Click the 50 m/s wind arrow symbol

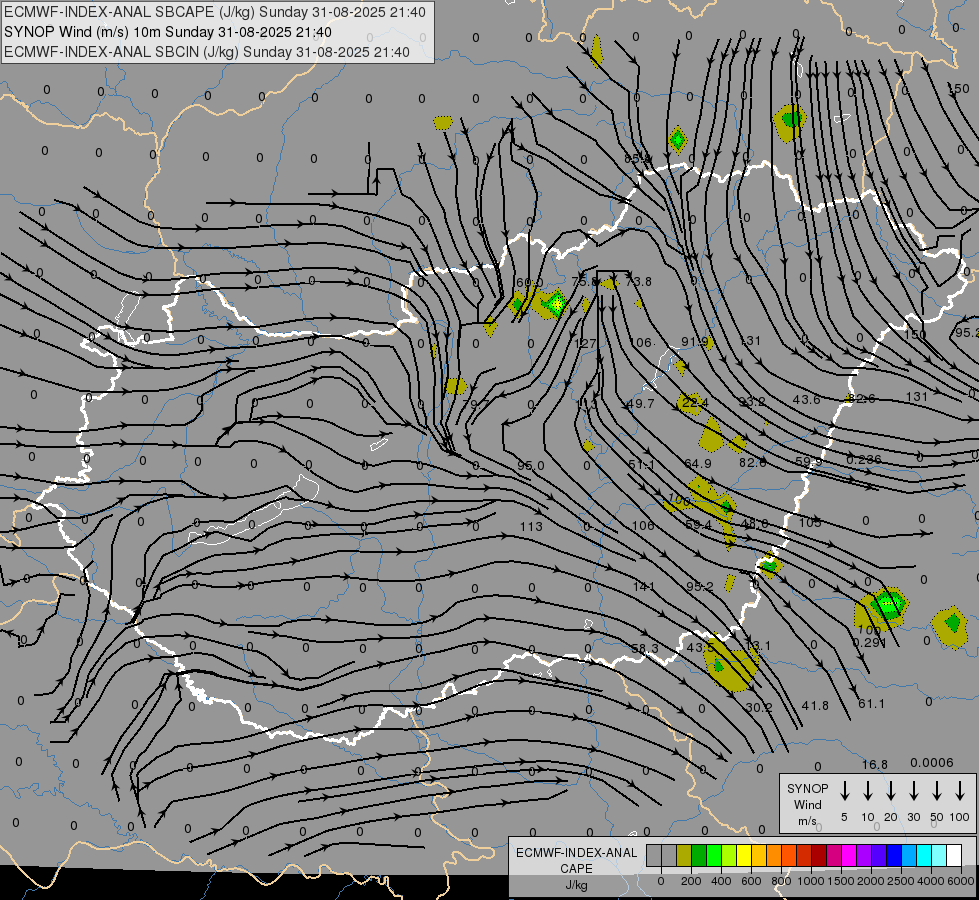point(937,791)
